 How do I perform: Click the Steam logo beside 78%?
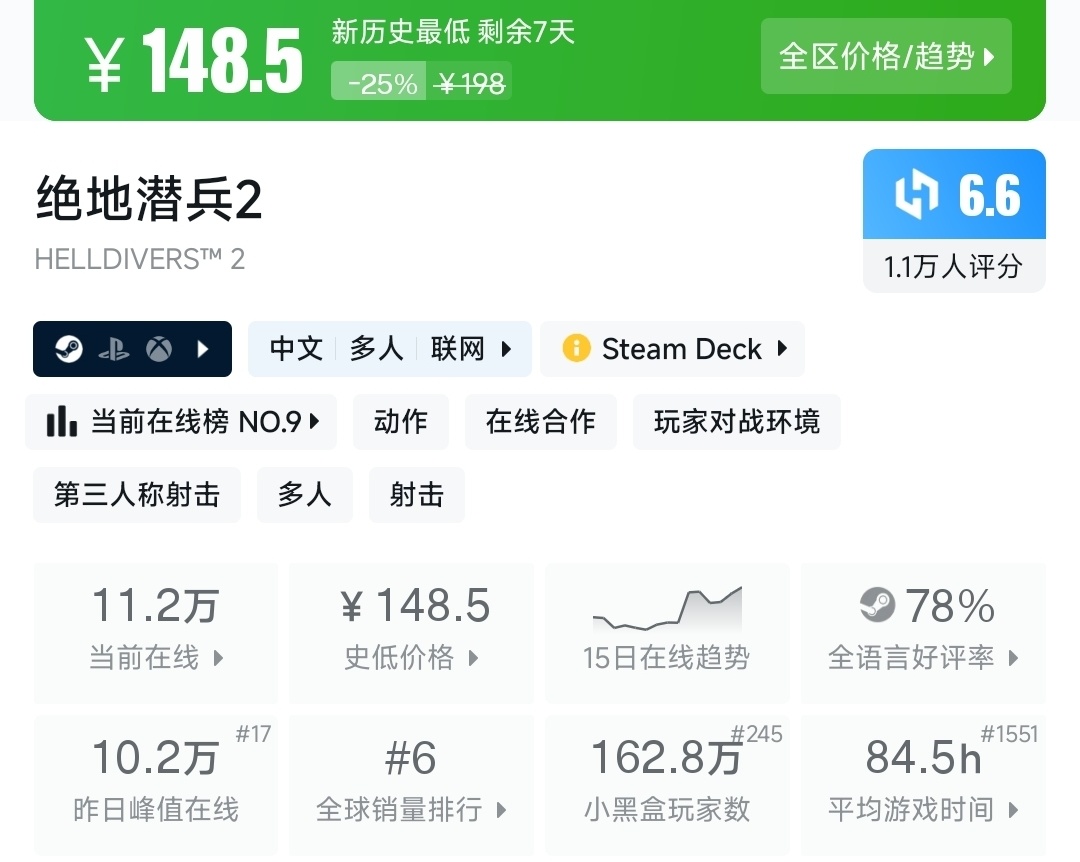coord(877,605)
